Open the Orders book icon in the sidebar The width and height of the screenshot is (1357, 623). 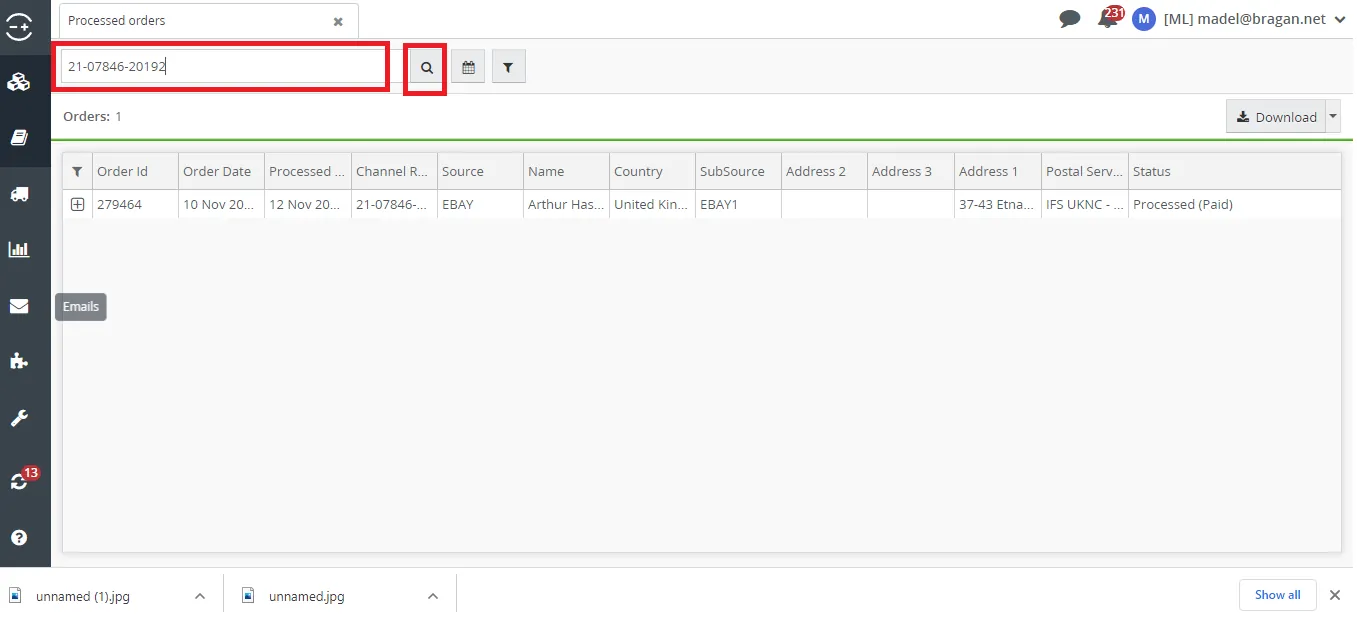tap(19, 138)
